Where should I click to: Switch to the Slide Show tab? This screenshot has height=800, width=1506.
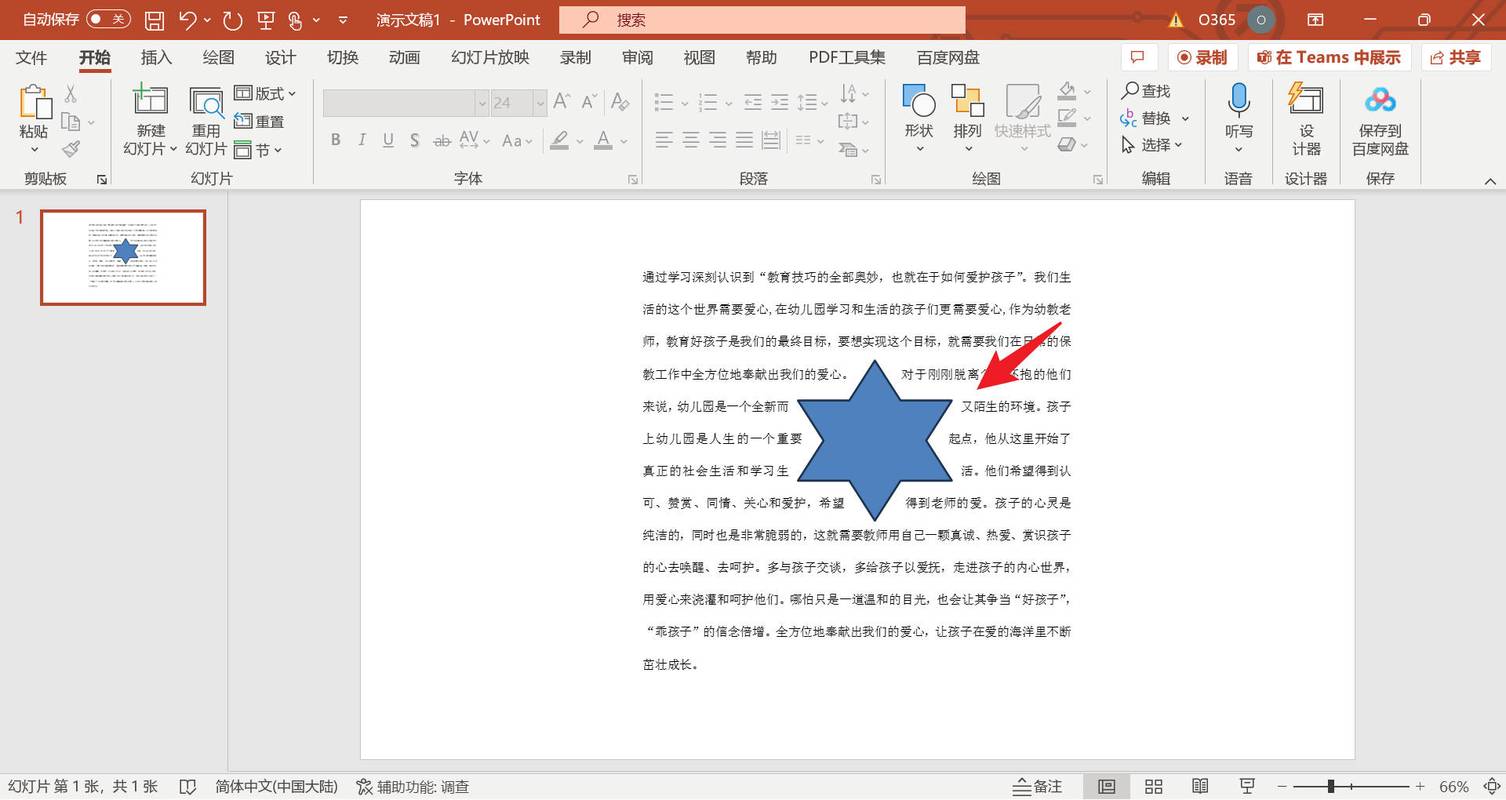[490, 57]
